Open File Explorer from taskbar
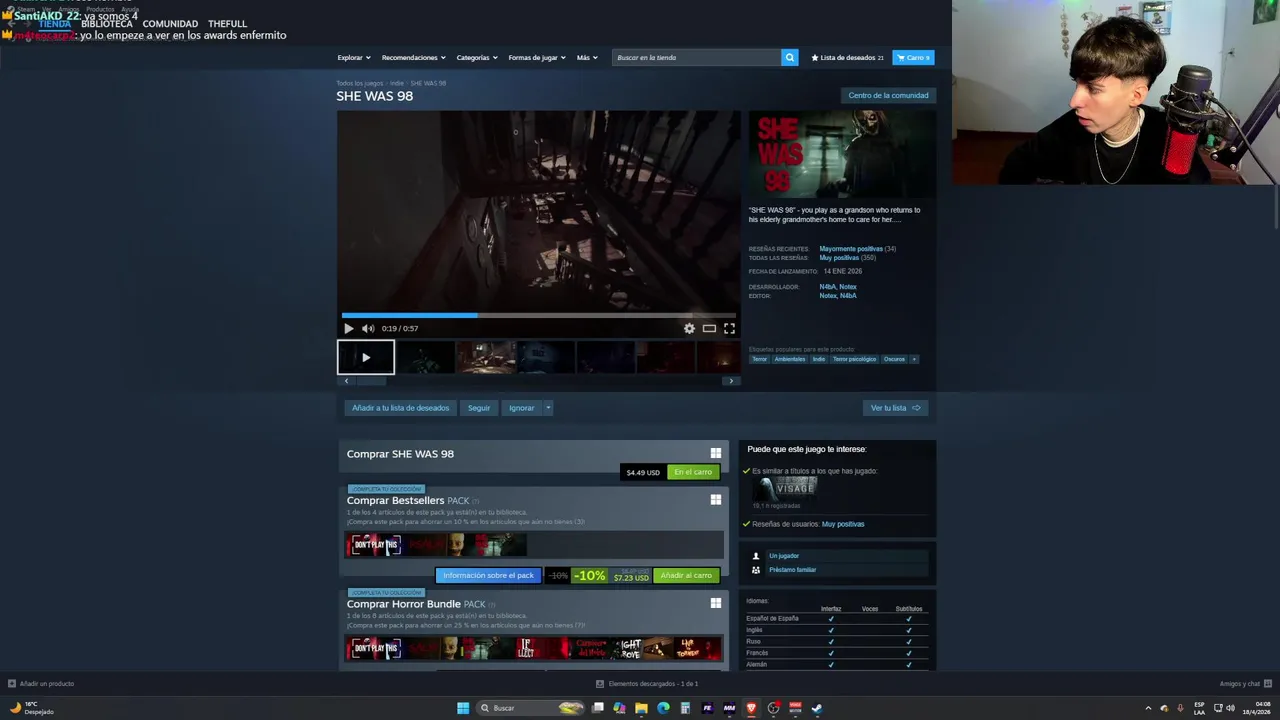The width and height of the screenshot is (1280, 720). pos(641,708)
